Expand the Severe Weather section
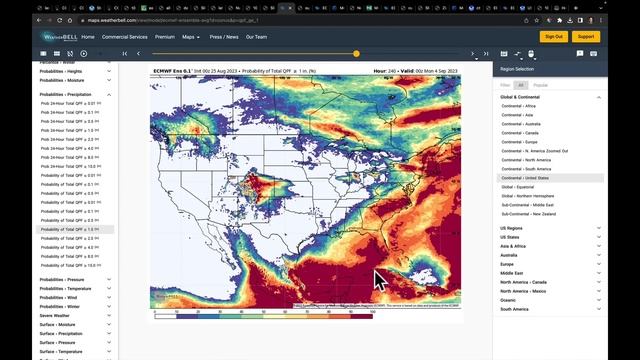640x360 pixels. tap(75, 316)
